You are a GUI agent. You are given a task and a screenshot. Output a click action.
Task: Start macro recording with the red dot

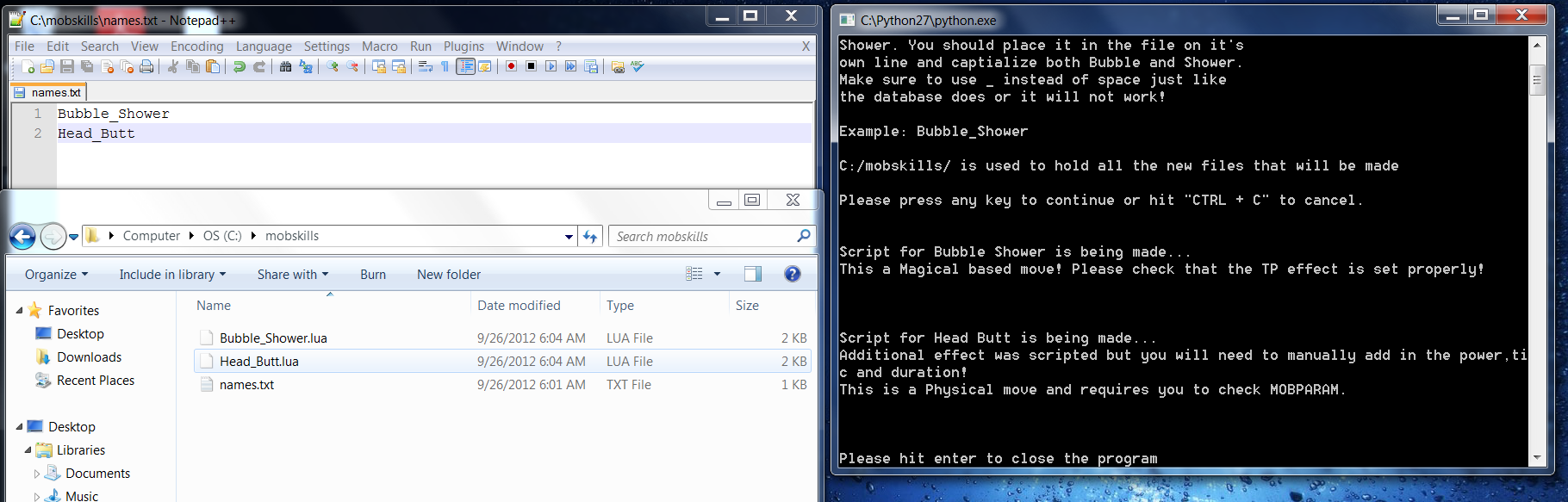click(511, 66)
